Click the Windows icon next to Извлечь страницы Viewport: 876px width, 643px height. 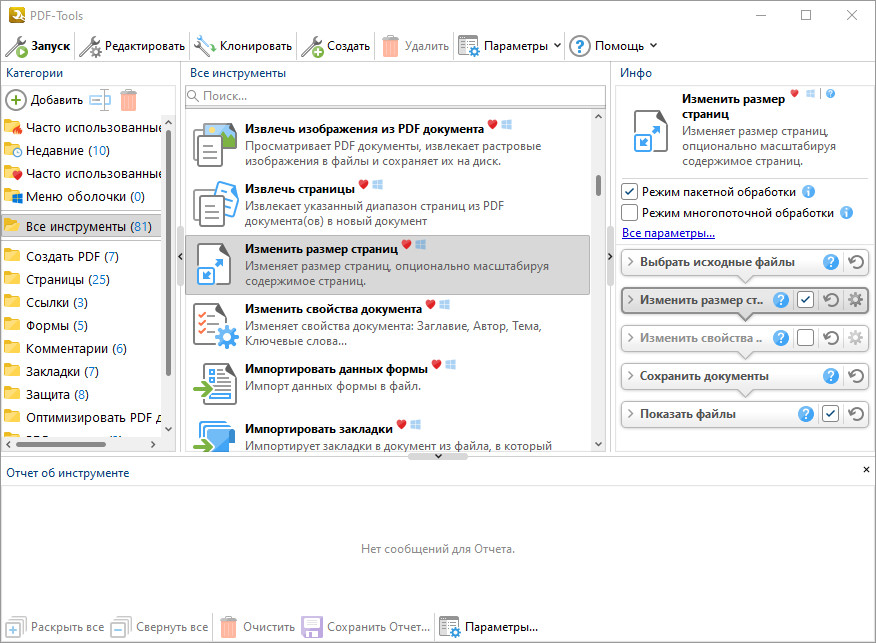coord(378,184)
